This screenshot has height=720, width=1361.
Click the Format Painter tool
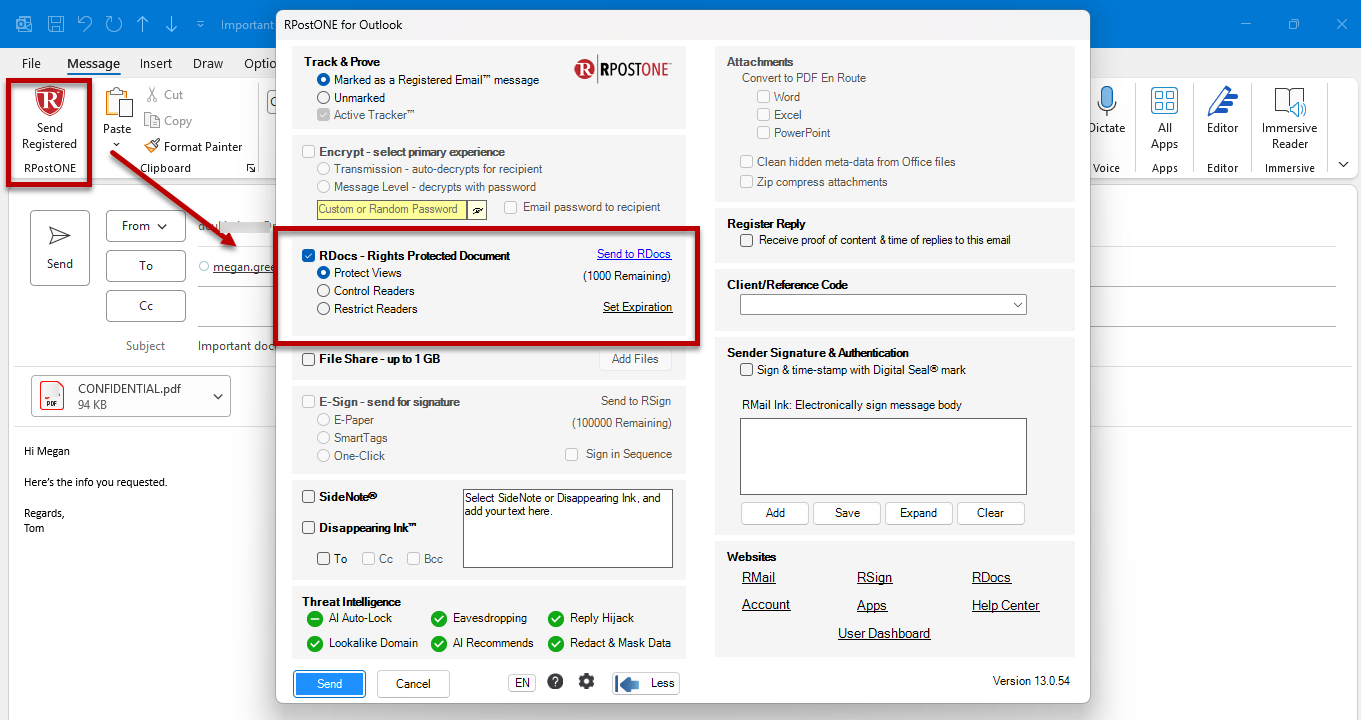pos(194,146)
